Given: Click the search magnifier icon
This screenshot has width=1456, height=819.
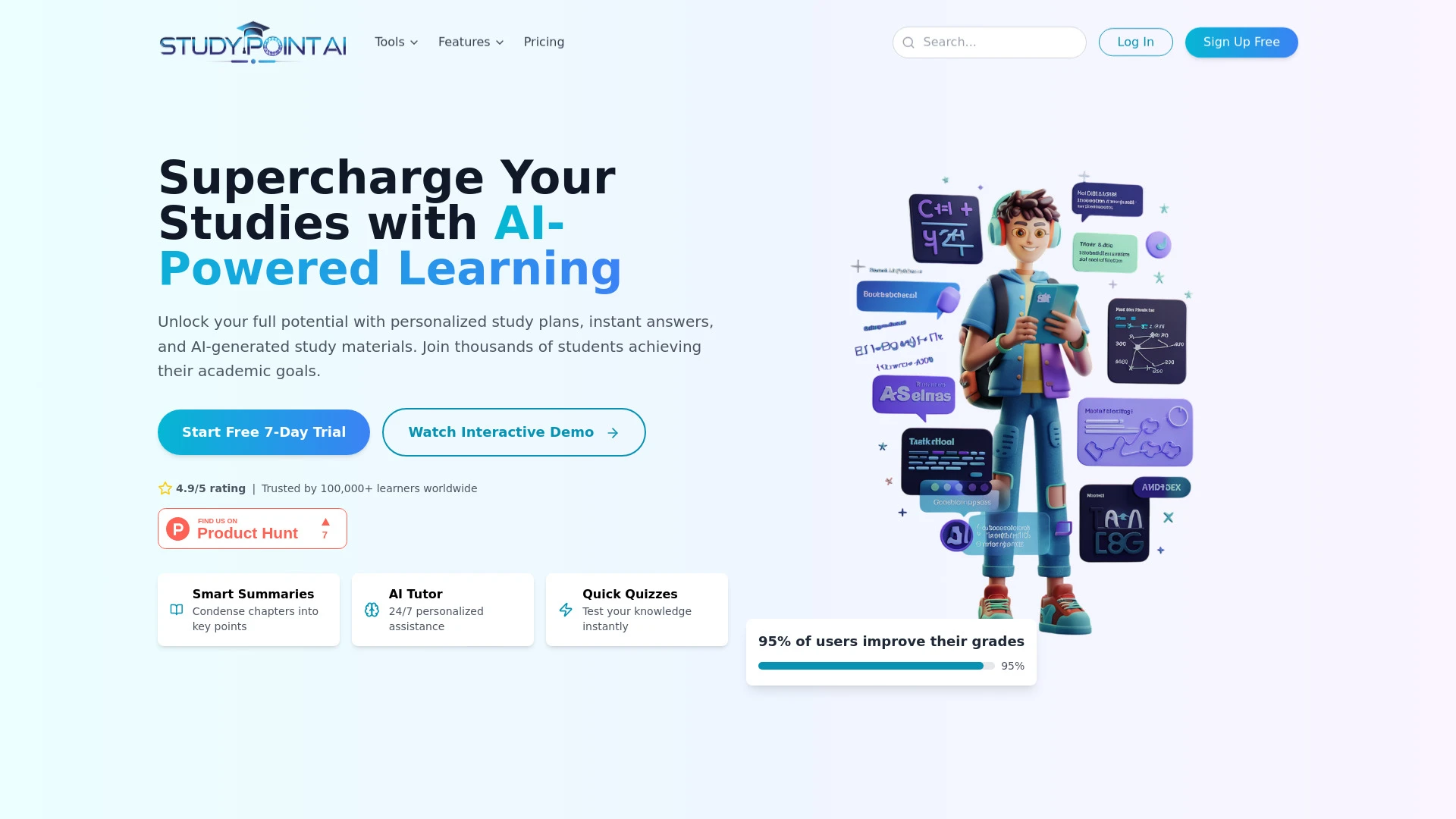Looking at the screenshot, I should point(908,42).
